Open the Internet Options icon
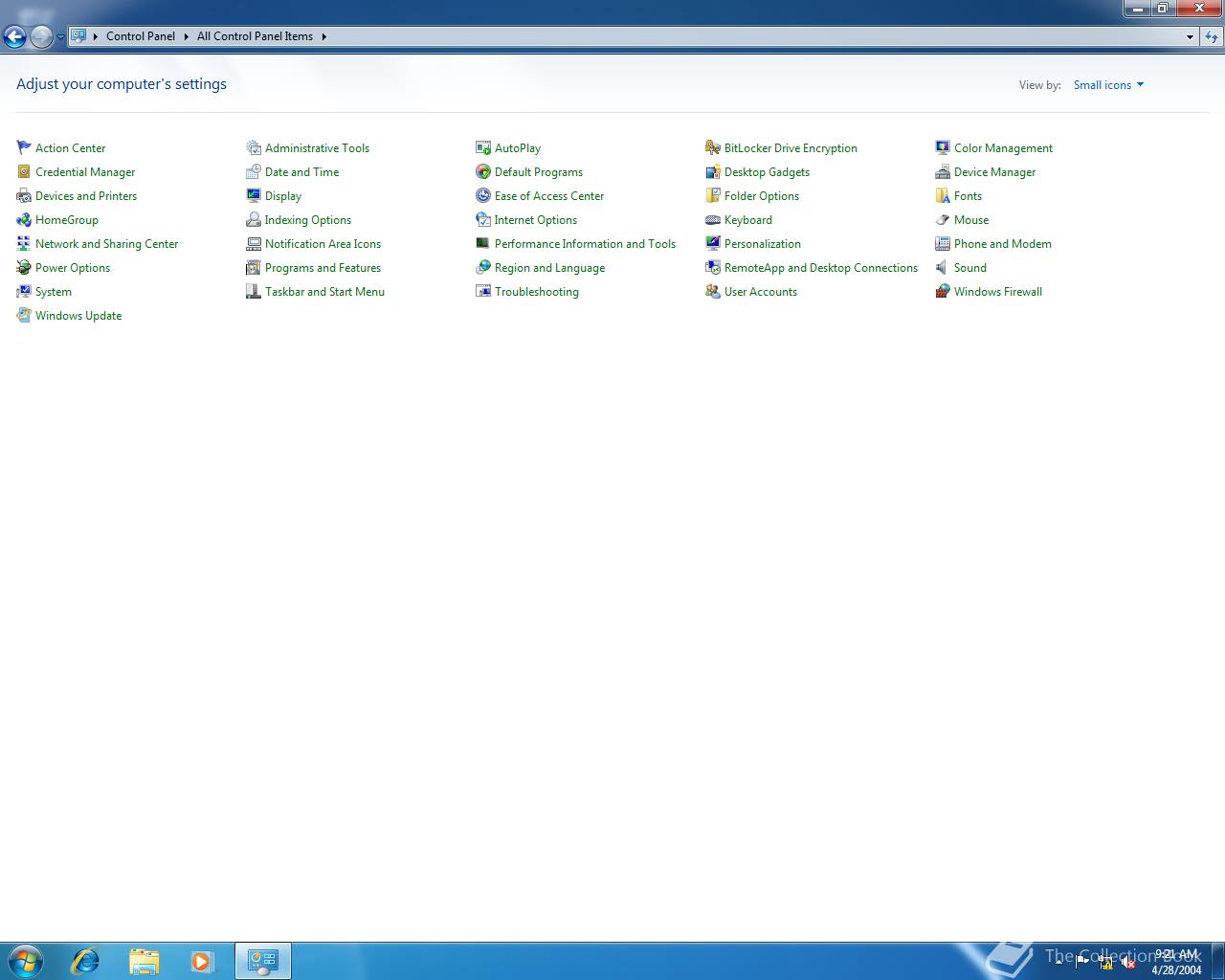This screenshot has height=980, width=1225. click(483, 219)
